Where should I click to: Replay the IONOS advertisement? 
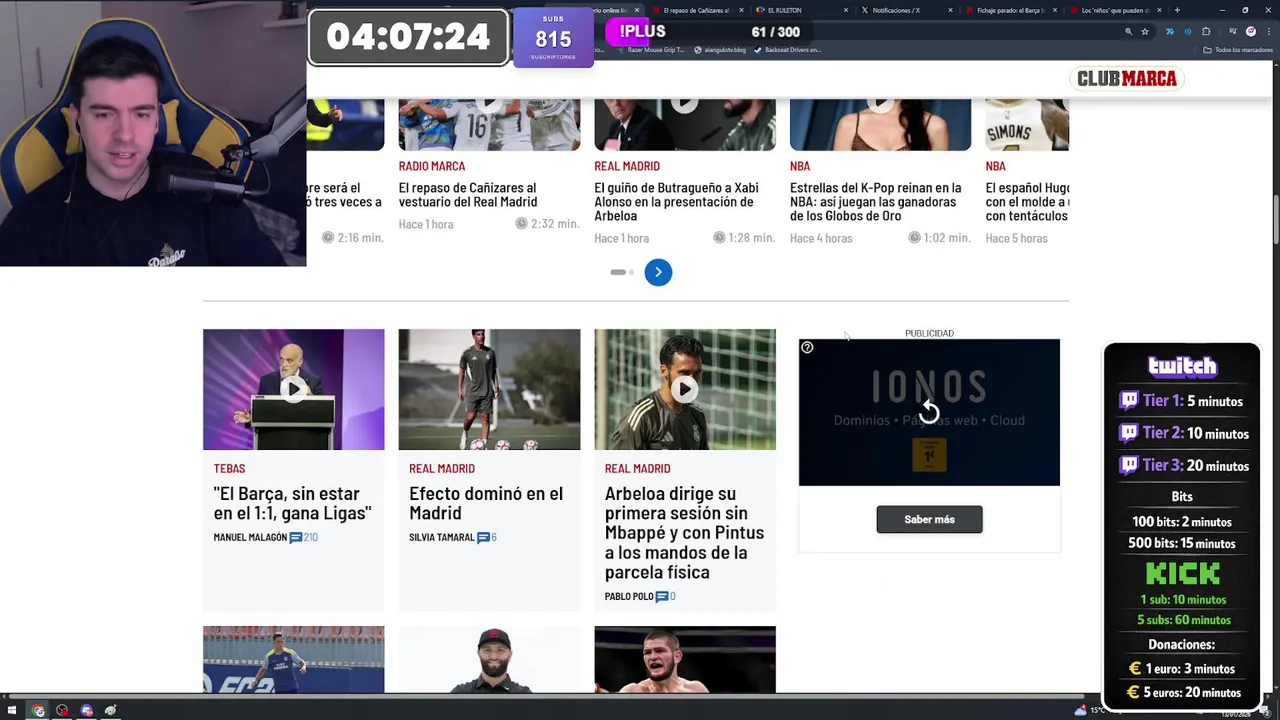point(929,412)
